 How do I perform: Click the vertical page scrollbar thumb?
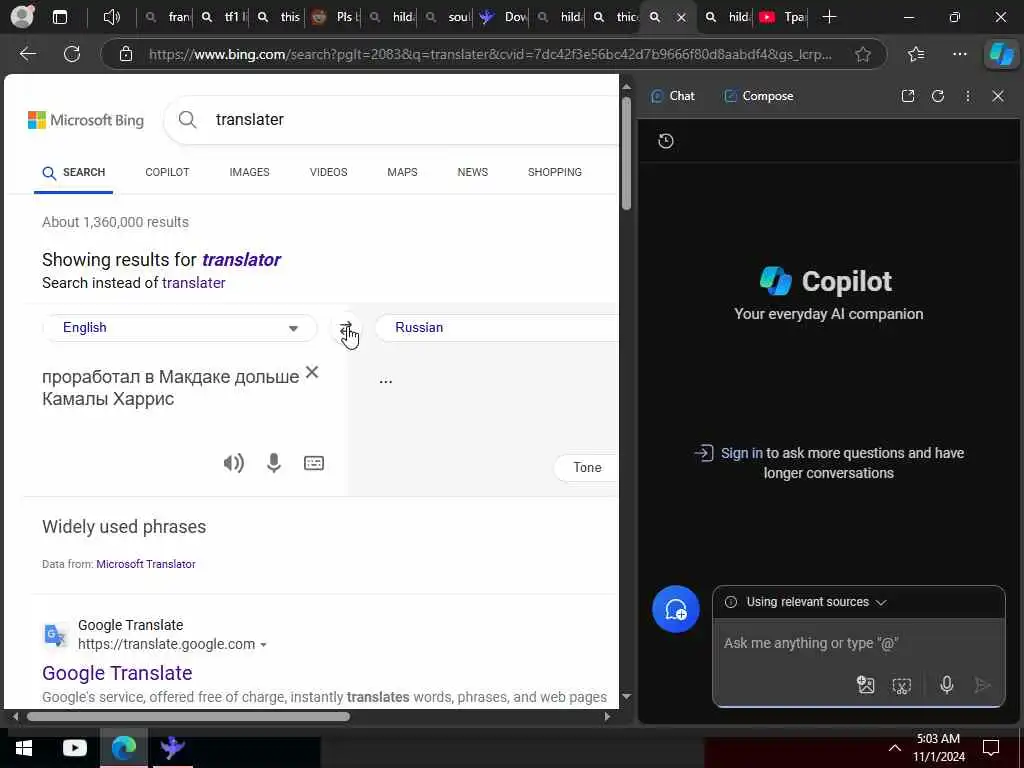(x=626, y=153)
